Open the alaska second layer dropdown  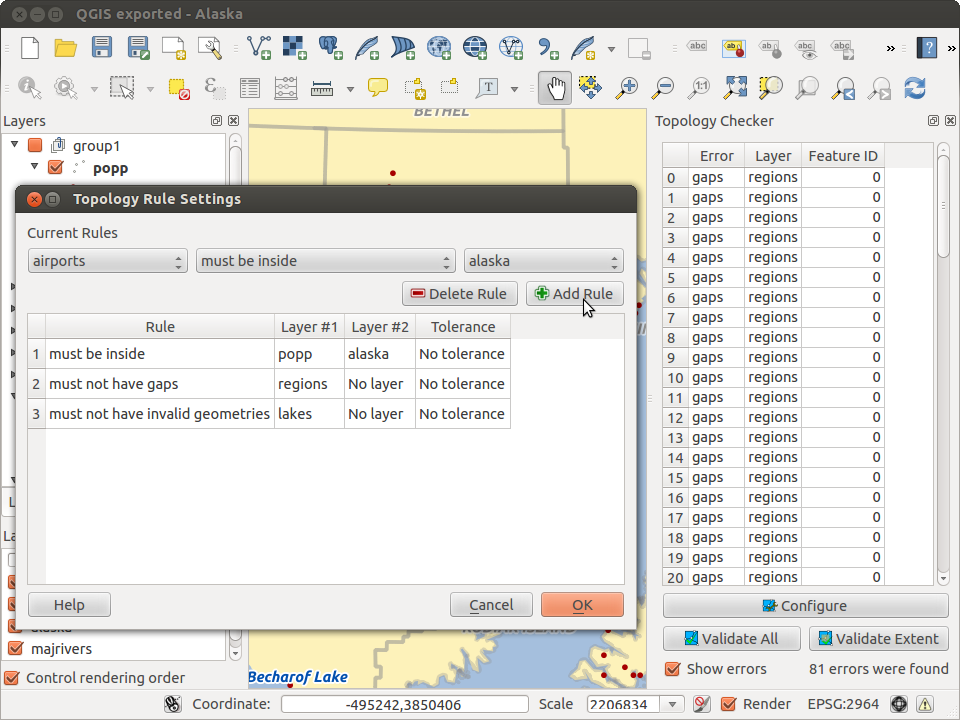tap(543, 261)
